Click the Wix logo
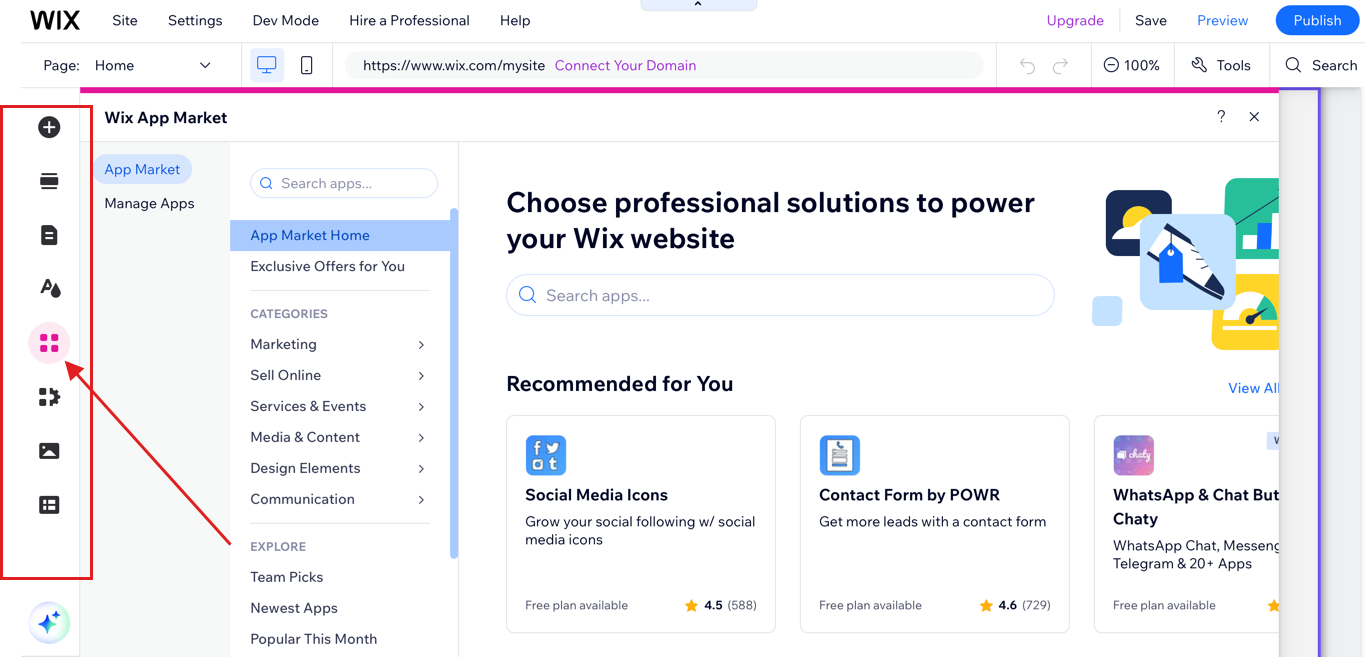This screenshot has height=657, width=1365. click(54, 20)
